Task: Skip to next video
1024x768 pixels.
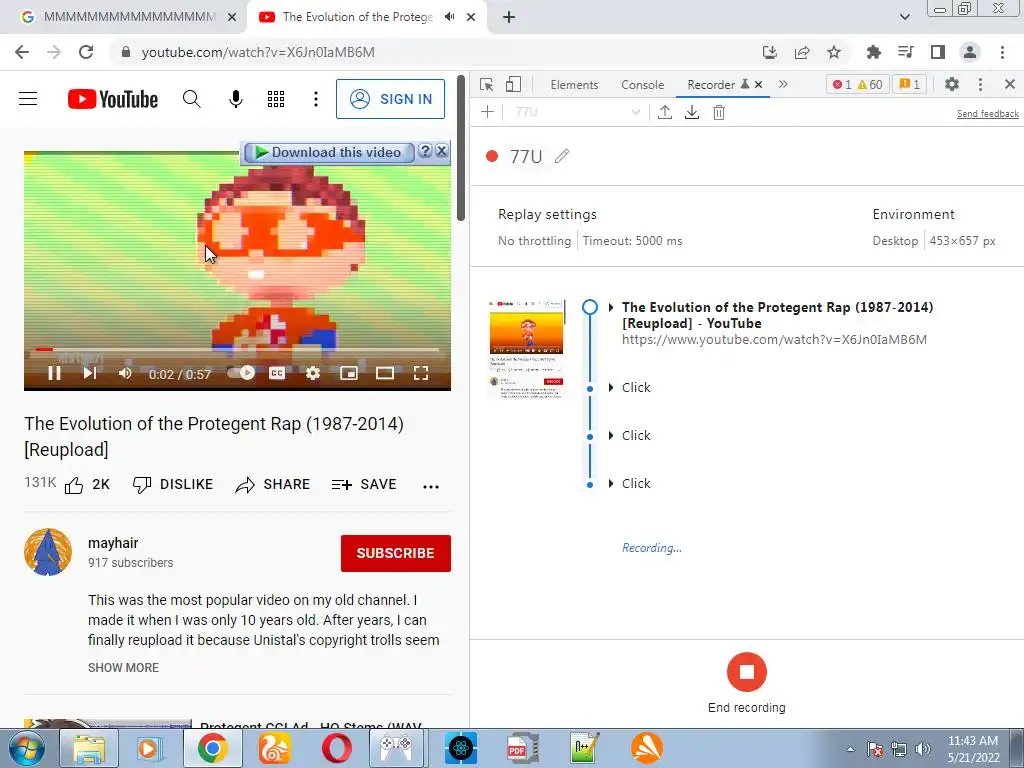Action: coord(90,373)
